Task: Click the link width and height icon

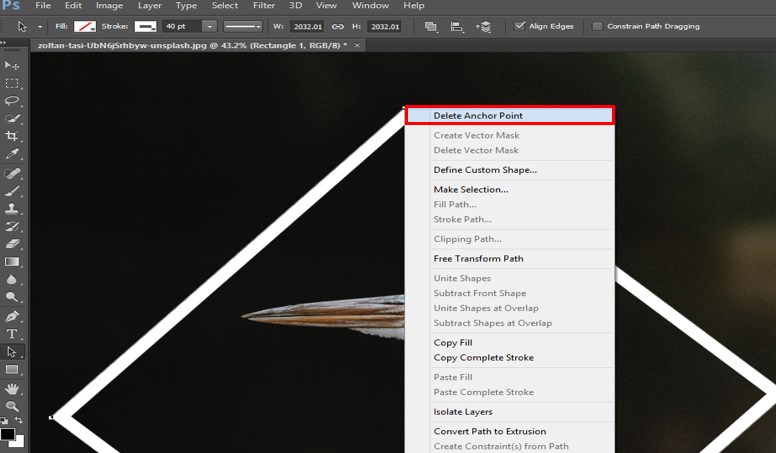Action: 338,27
